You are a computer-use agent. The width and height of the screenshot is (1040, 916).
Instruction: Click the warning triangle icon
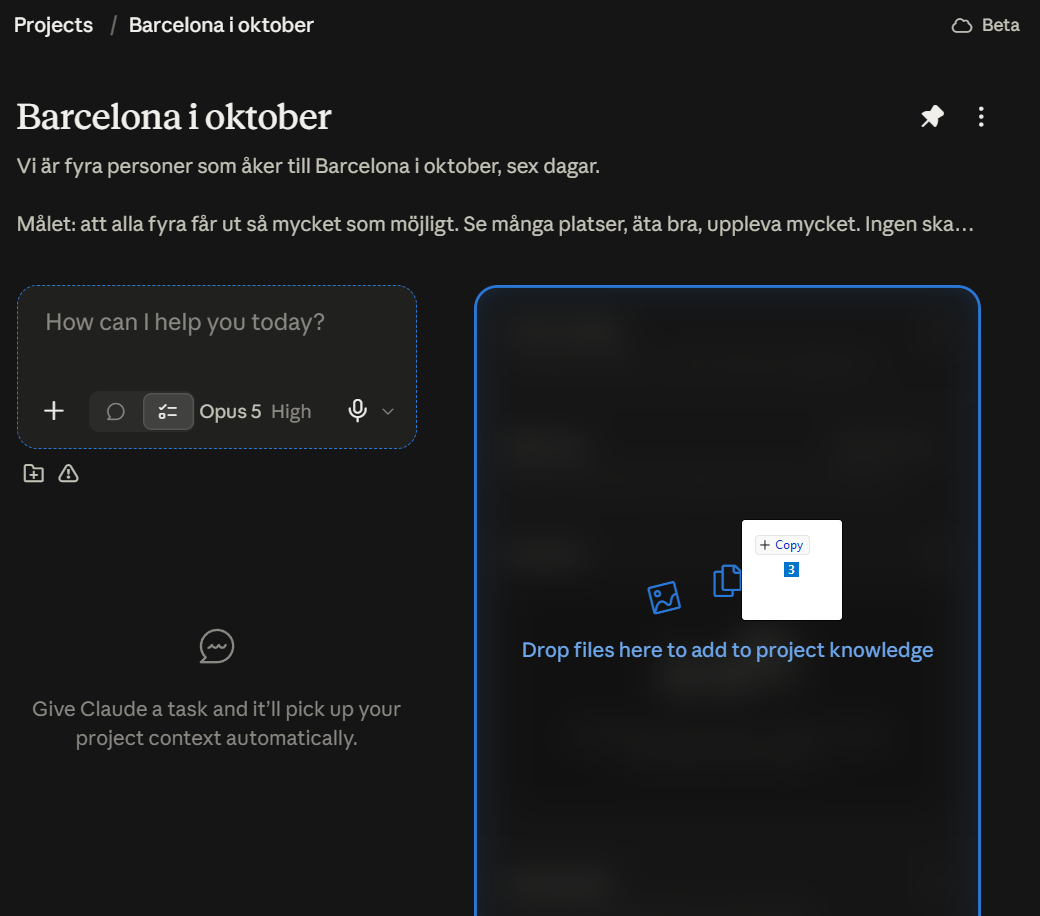[68, 474]
